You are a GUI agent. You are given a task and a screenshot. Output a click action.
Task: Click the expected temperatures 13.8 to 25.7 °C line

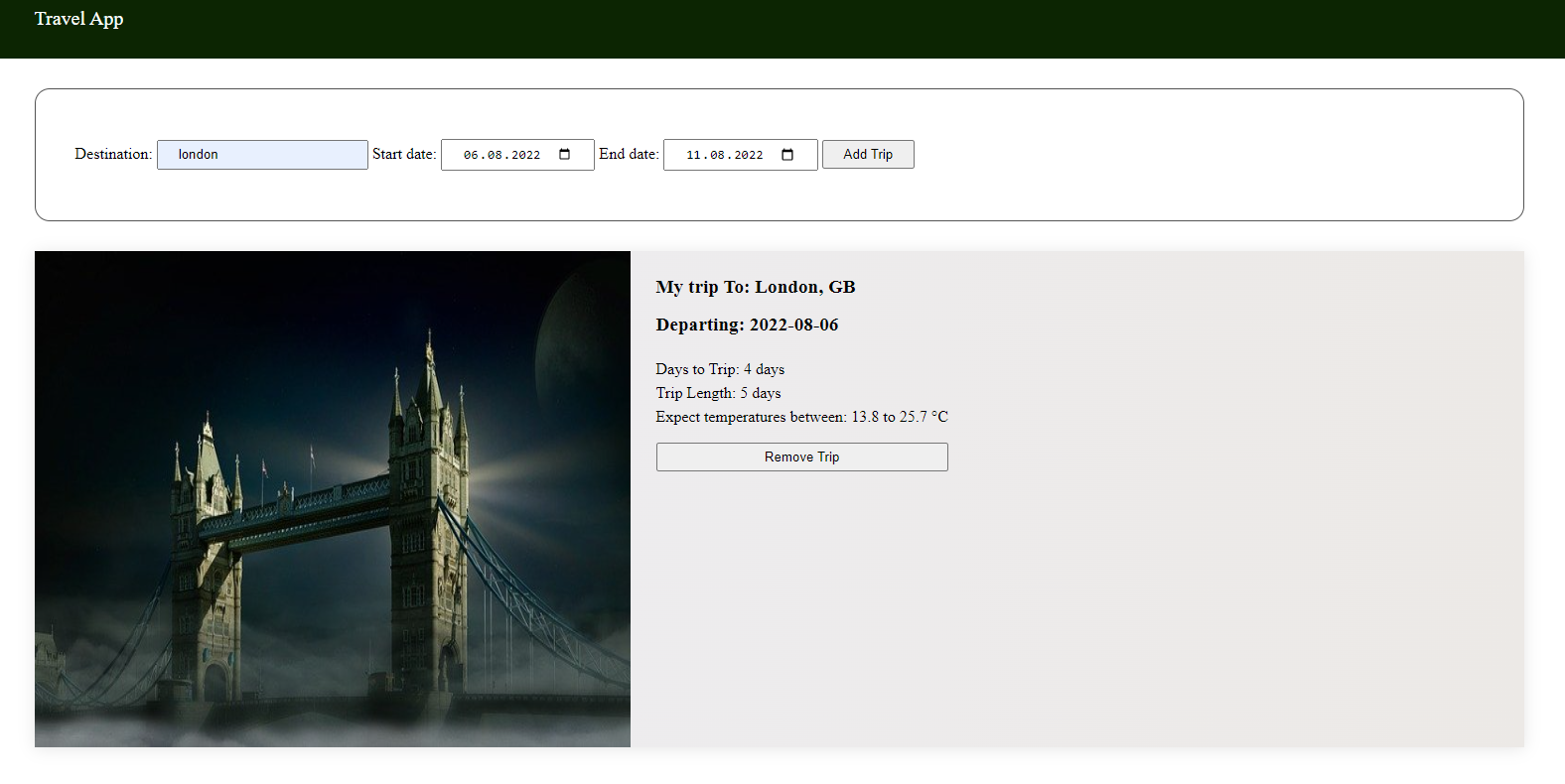(801, 417)
